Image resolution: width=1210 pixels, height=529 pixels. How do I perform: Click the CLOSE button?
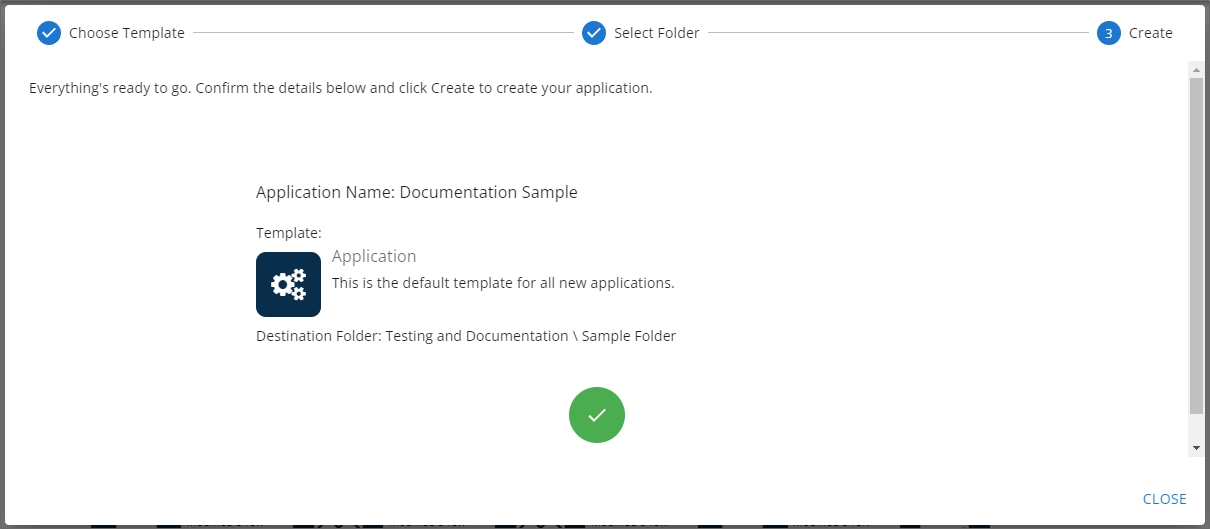pos(1164,499)
